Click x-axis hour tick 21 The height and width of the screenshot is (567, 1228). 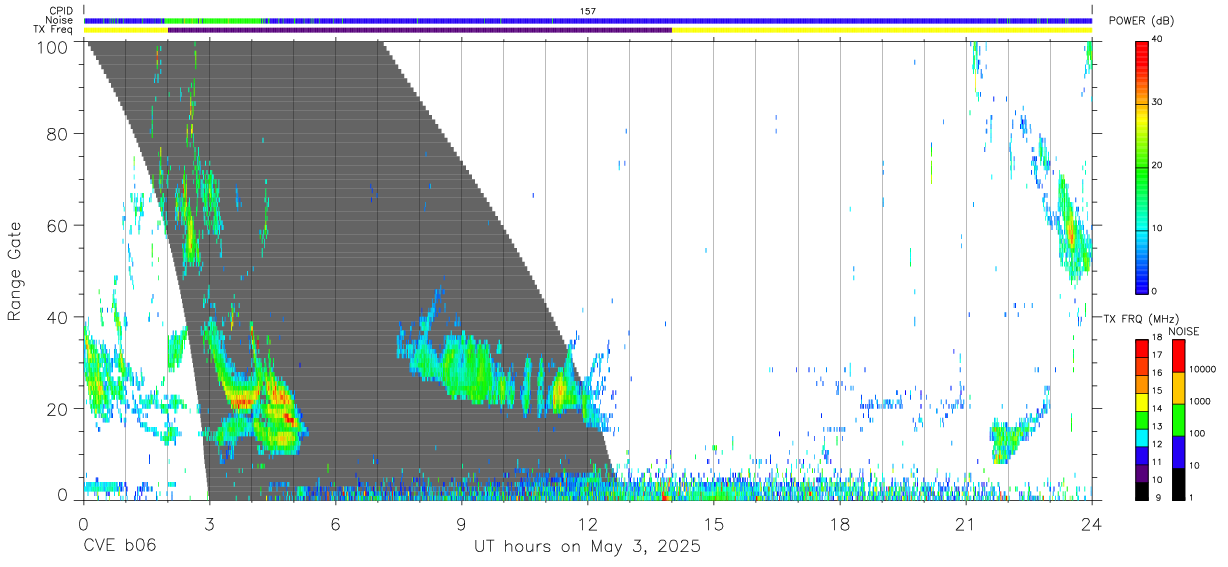click(966, 523)
